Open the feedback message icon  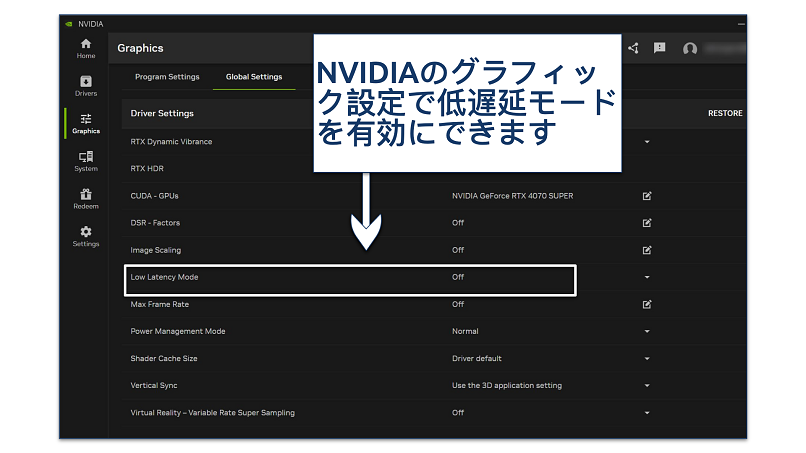pos(660,48)
